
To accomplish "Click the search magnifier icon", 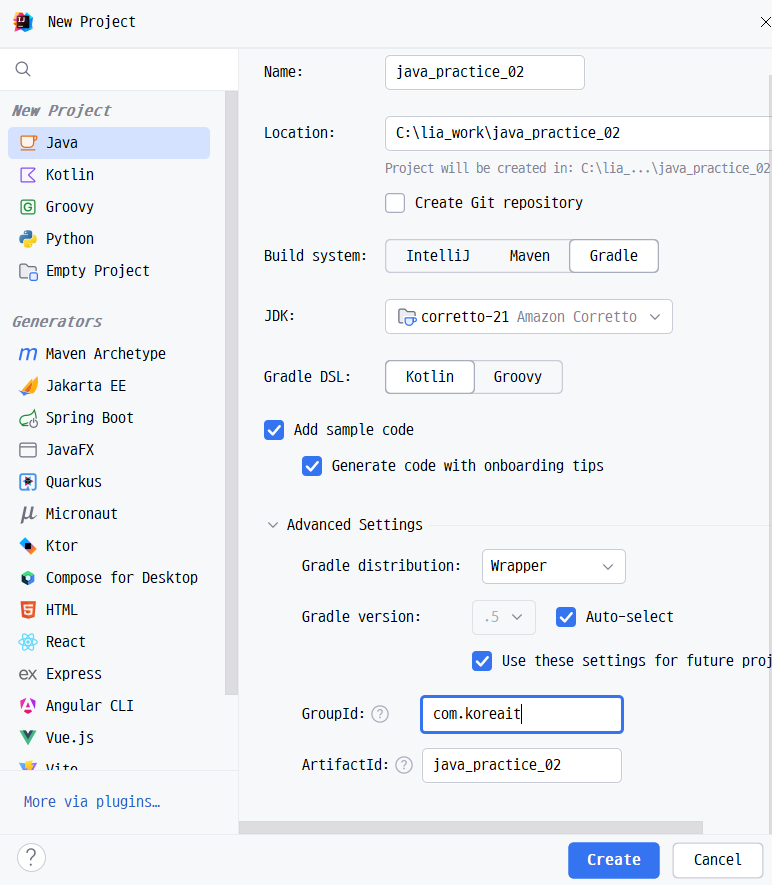I will pos(23,69).
